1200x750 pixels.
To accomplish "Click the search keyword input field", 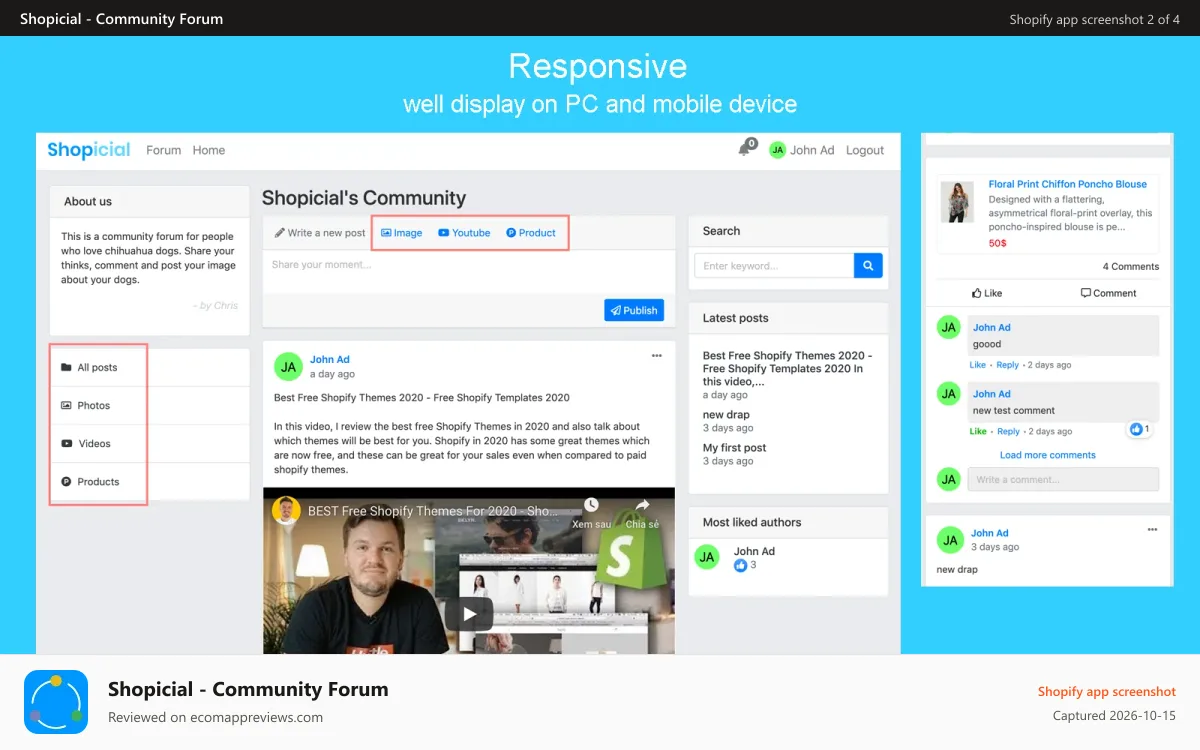I will 774,265.
